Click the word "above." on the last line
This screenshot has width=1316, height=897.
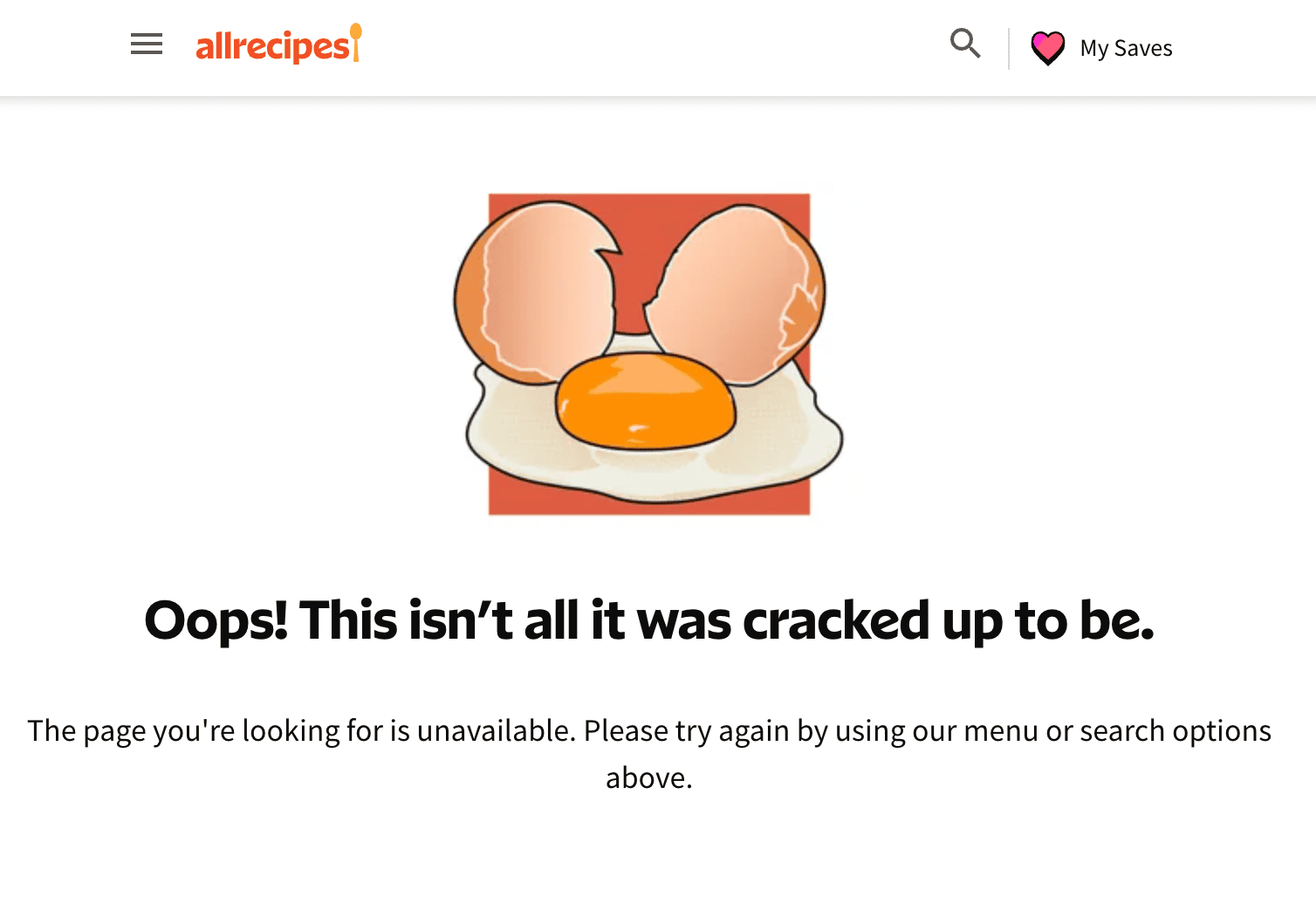click(x=648, y=777)
